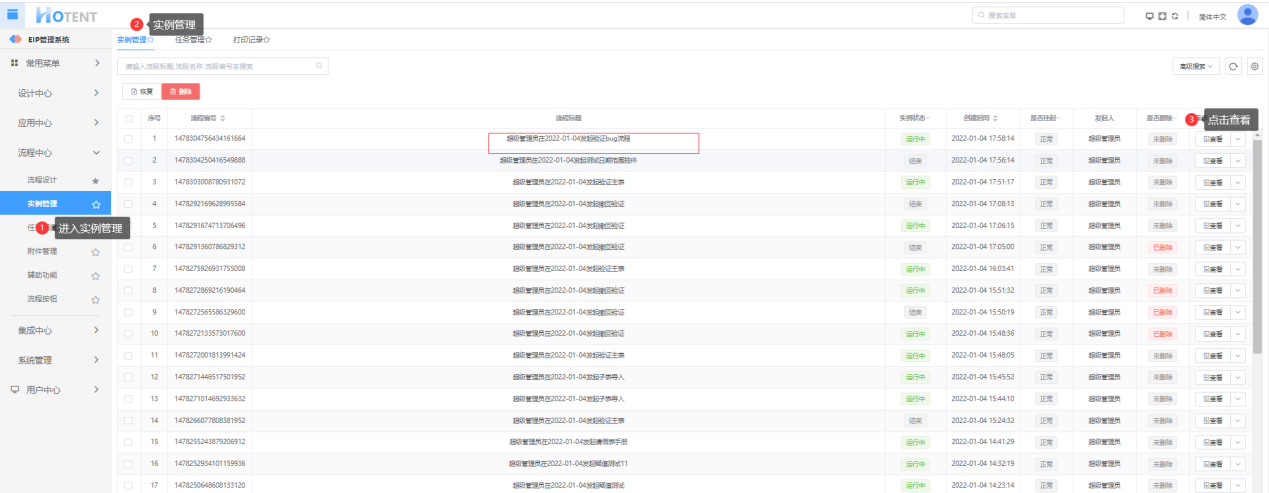Viewport: 1269px width, 493px height.
Task: Open the user avatar menu
Action: [1247, 15]
